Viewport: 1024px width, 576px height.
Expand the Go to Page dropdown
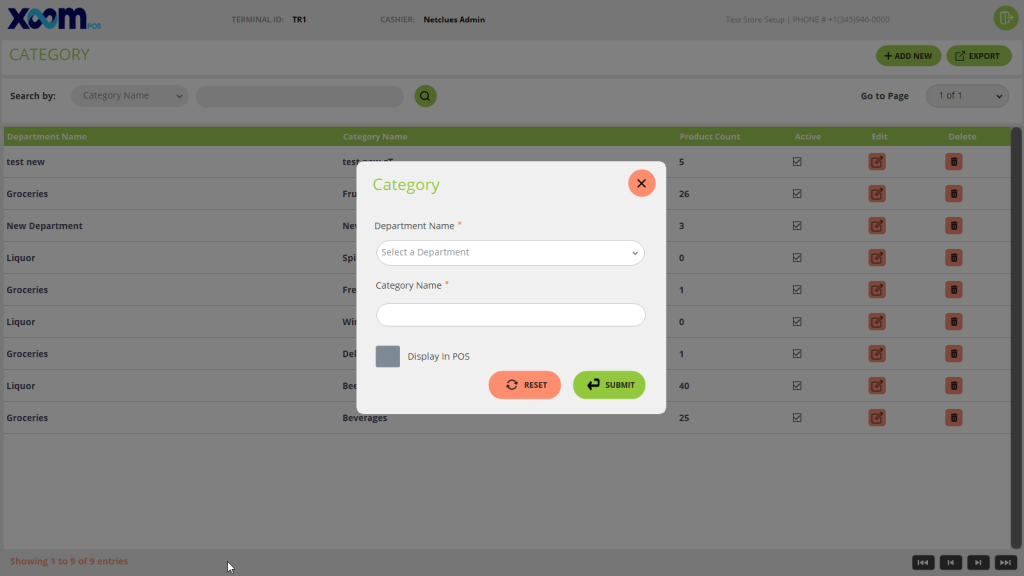point(966,96)
